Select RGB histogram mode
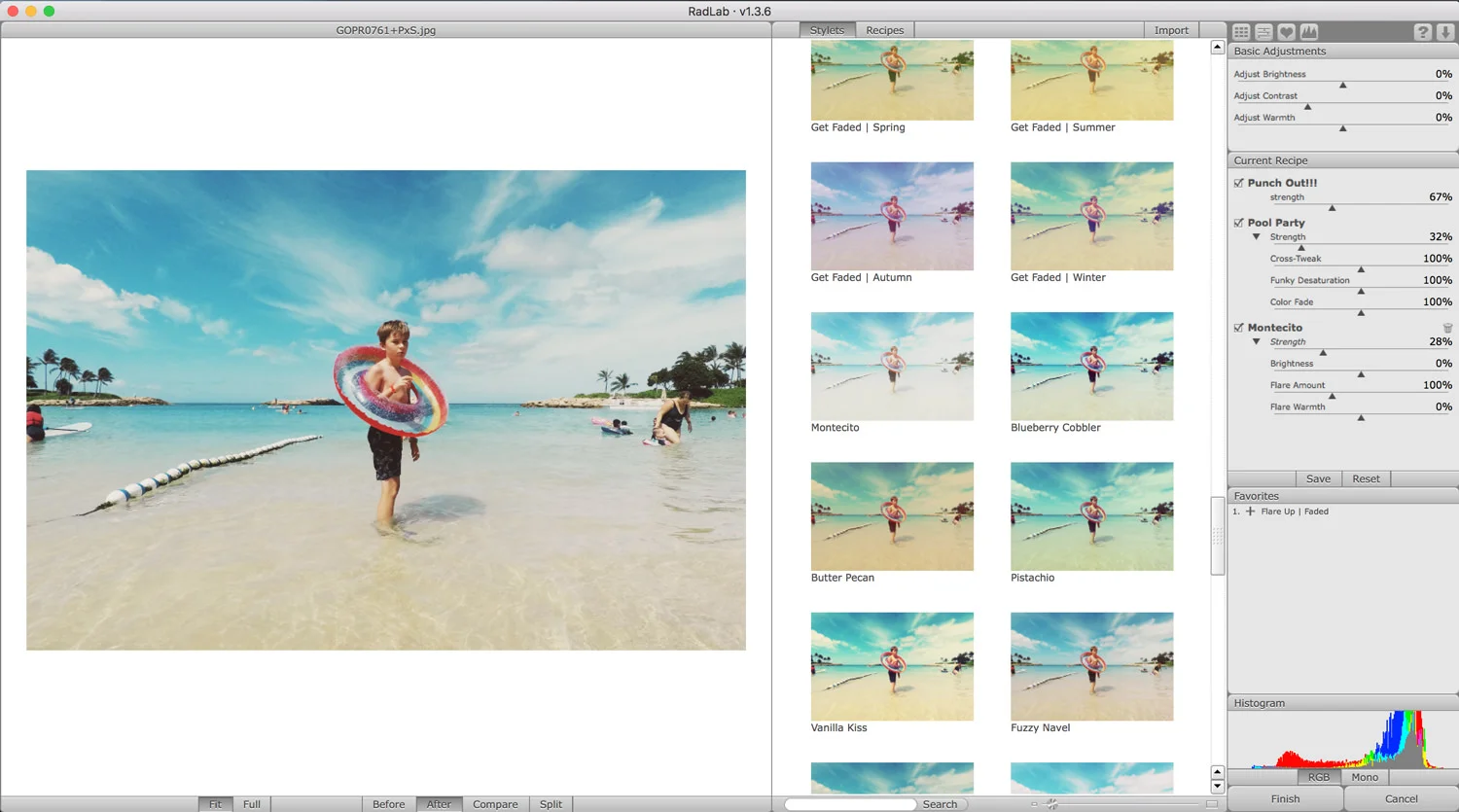This screenshot has width=1459, height=812. (1319, 777)
